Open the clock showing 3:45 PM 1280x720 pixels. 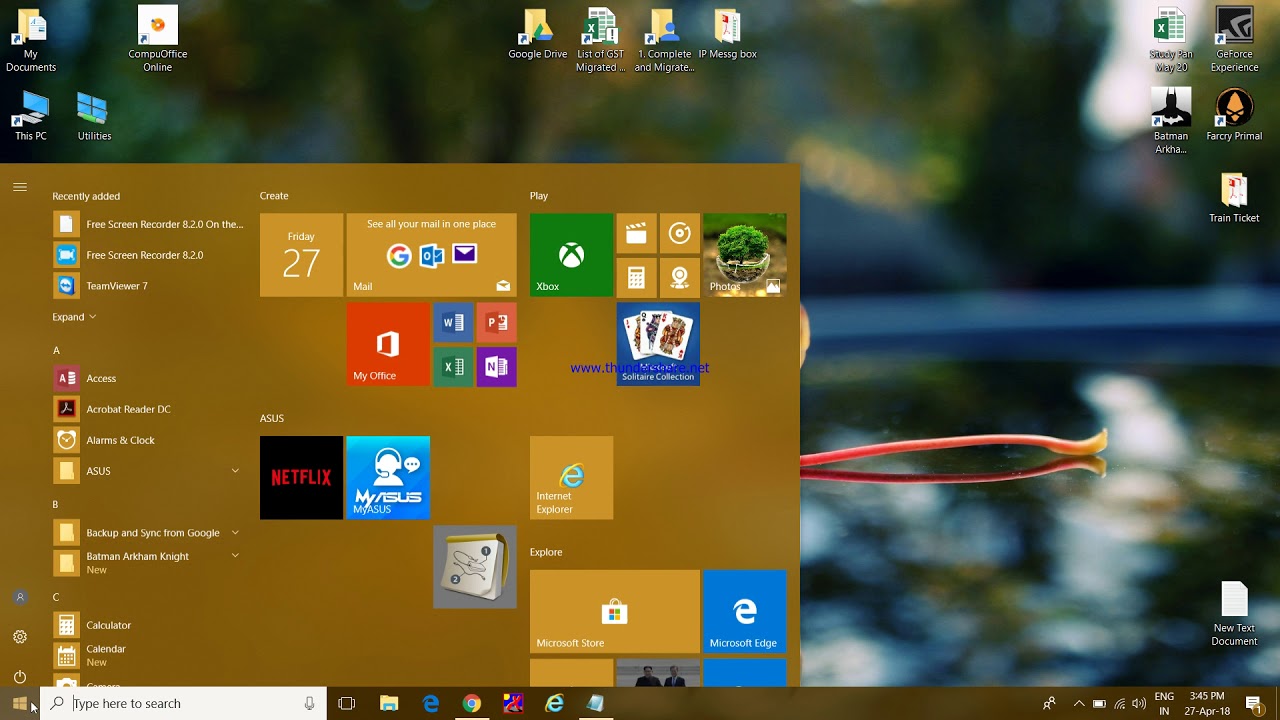1207,704
